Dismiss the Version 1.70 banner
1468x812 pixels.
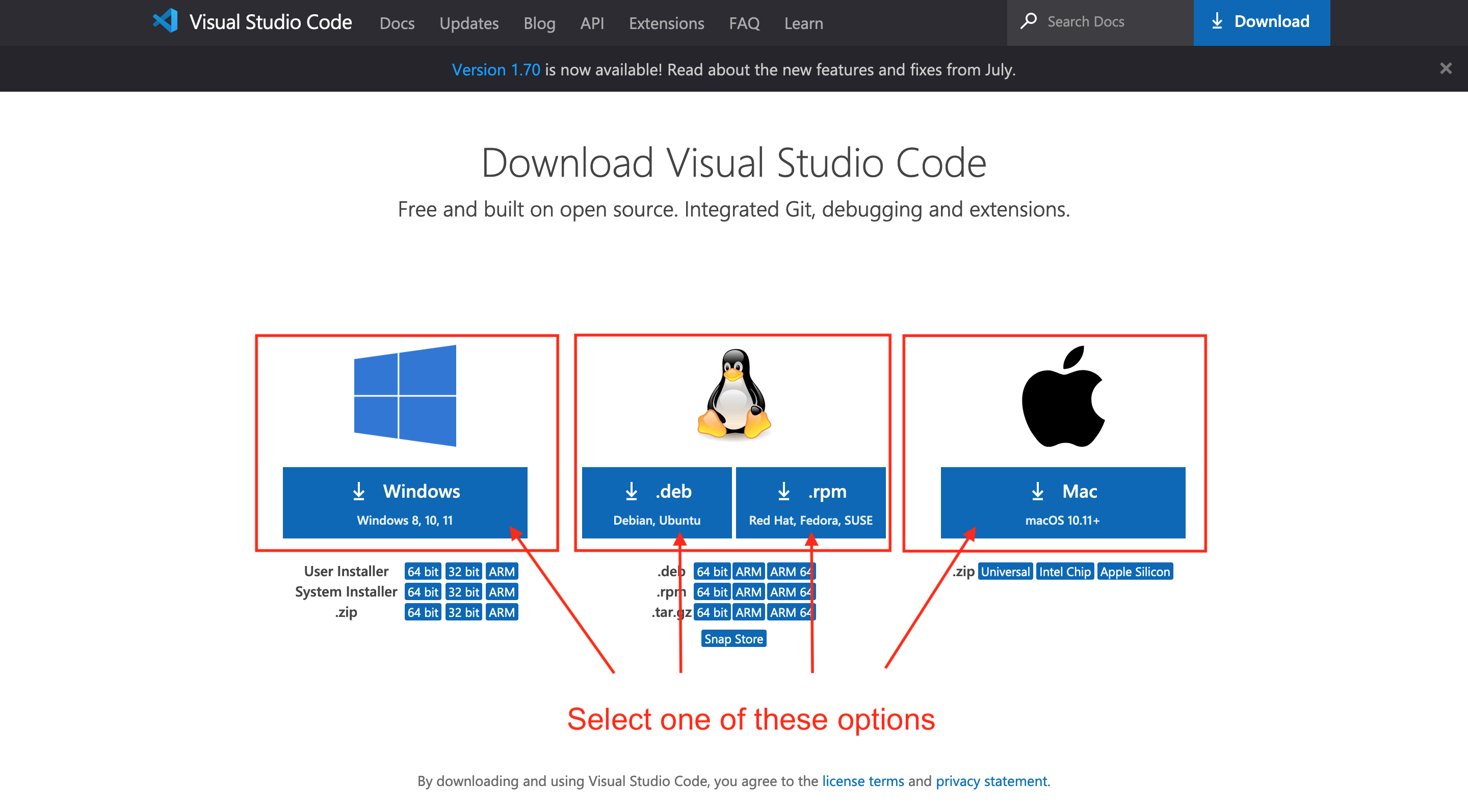click(1445, 68)
